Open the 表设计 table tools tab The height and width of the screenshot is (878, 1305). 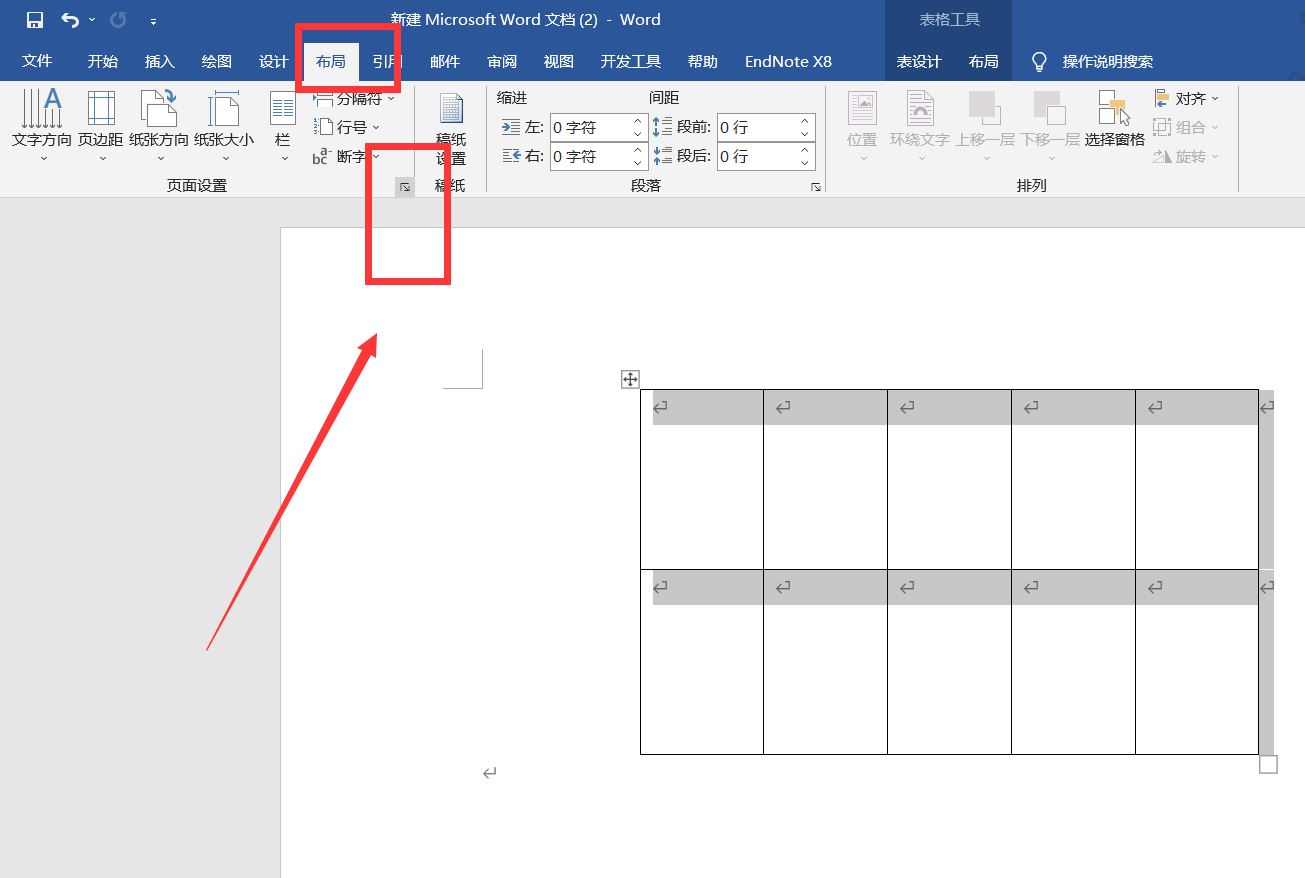click(919, 61)
